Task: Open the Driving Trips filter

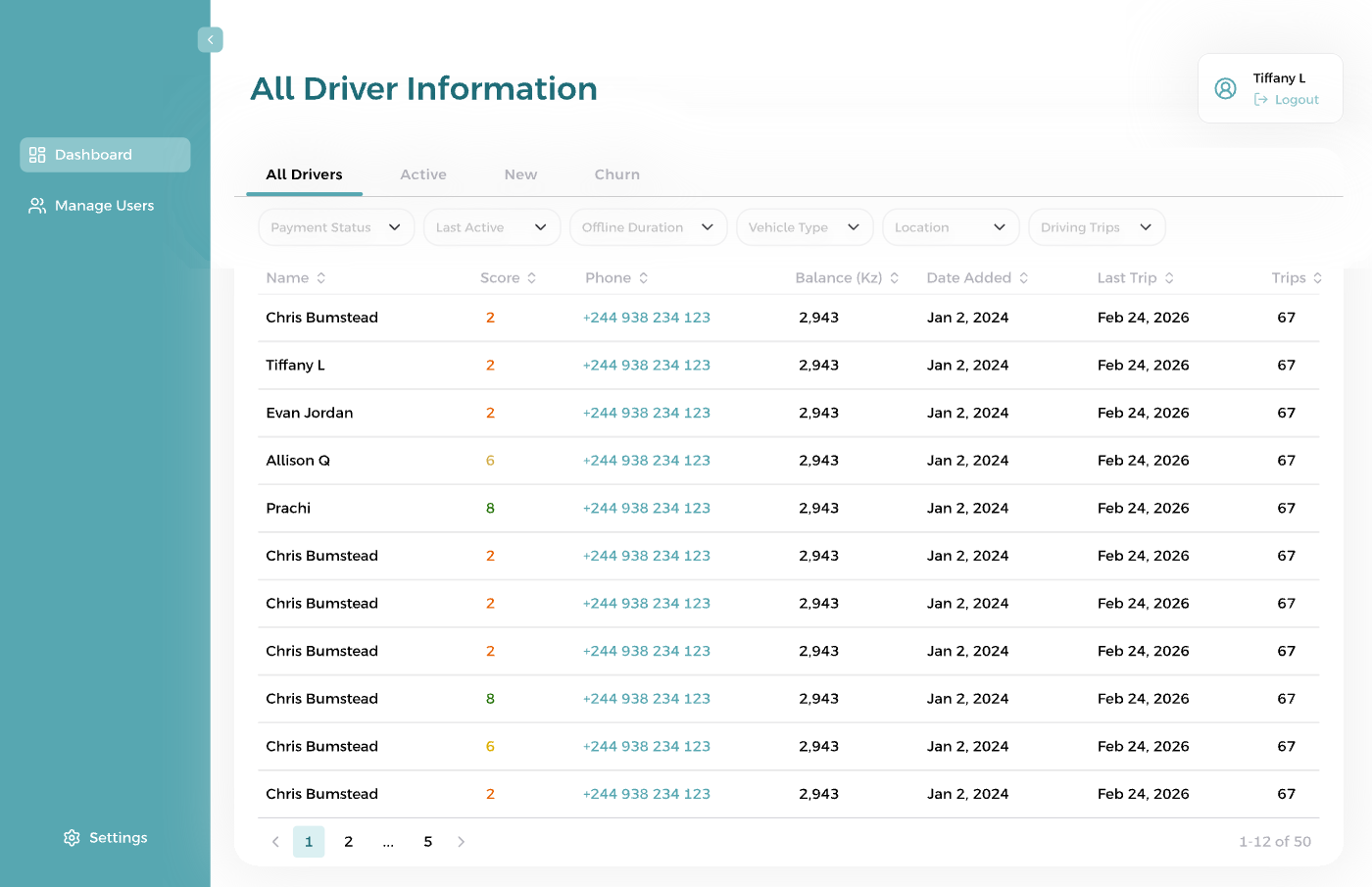Action: click(x=1097, y=227)
